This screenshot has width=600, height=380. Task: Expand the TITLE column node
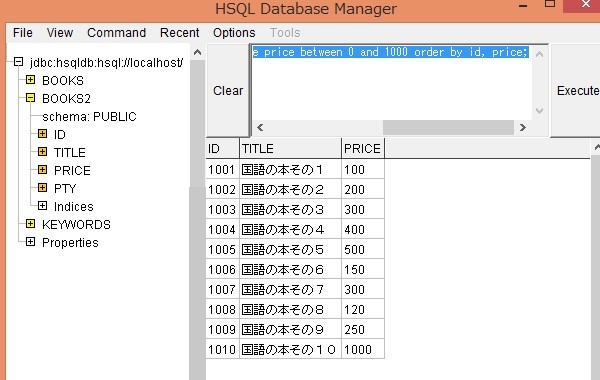point(42,152)
